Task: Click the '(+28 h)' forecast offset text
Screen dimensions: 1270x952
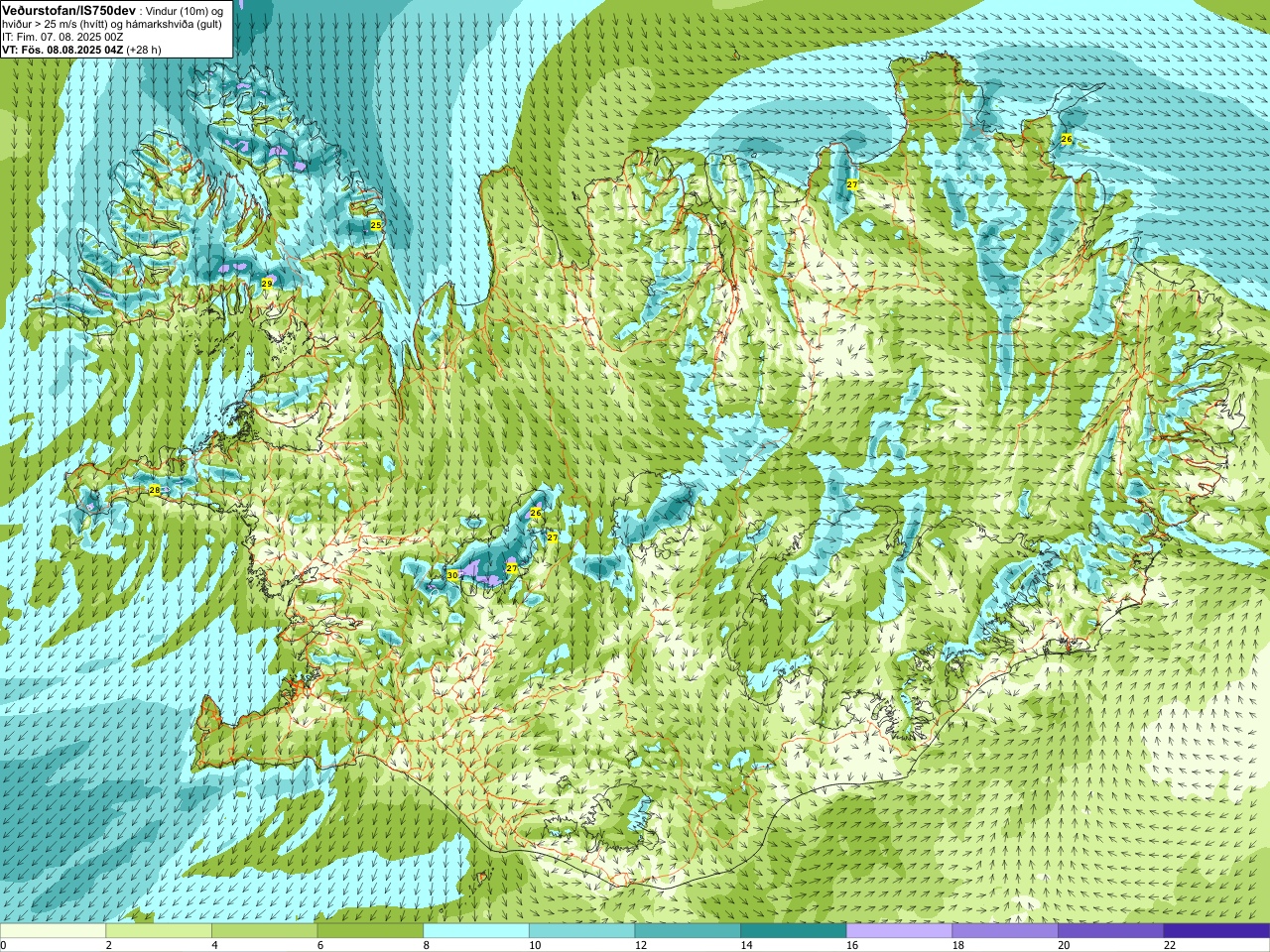Action: coord(144,50)
